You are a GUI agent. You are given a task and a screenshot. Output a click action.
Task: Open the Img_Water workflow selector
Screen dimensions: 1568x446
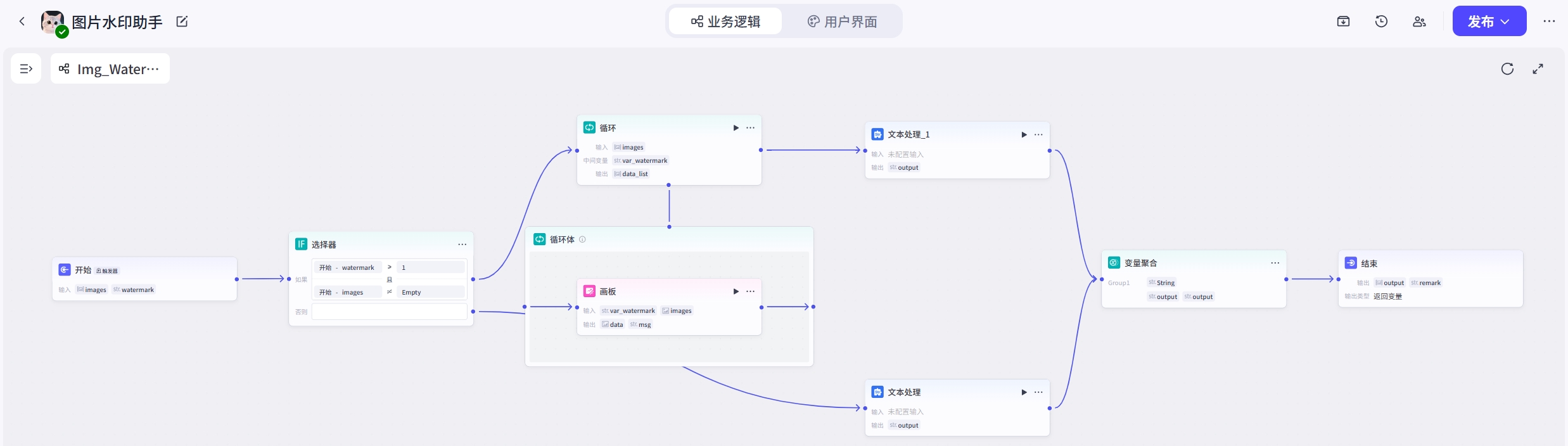point(110,68)
